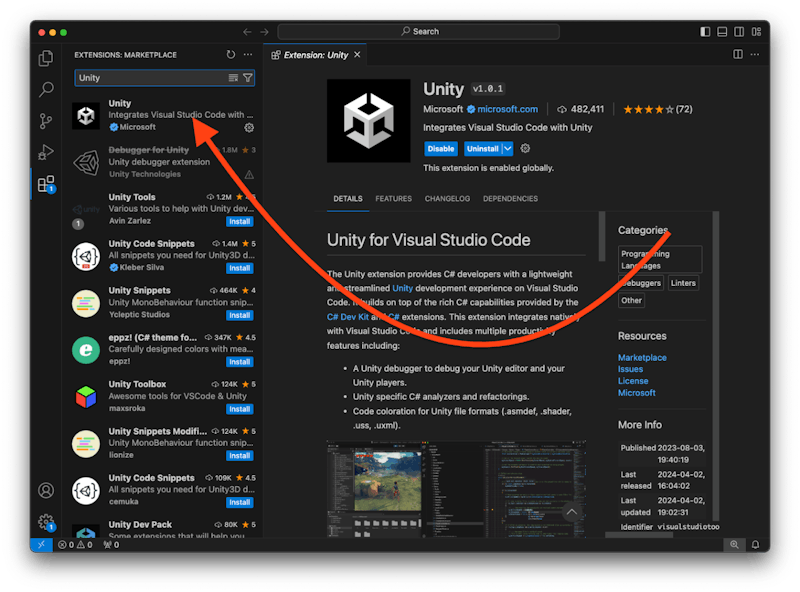The width and height of the screenshot is (800, 592).
Task: Clear extensions search results icon
Action: pyautogui.click(x=234, y=78)
